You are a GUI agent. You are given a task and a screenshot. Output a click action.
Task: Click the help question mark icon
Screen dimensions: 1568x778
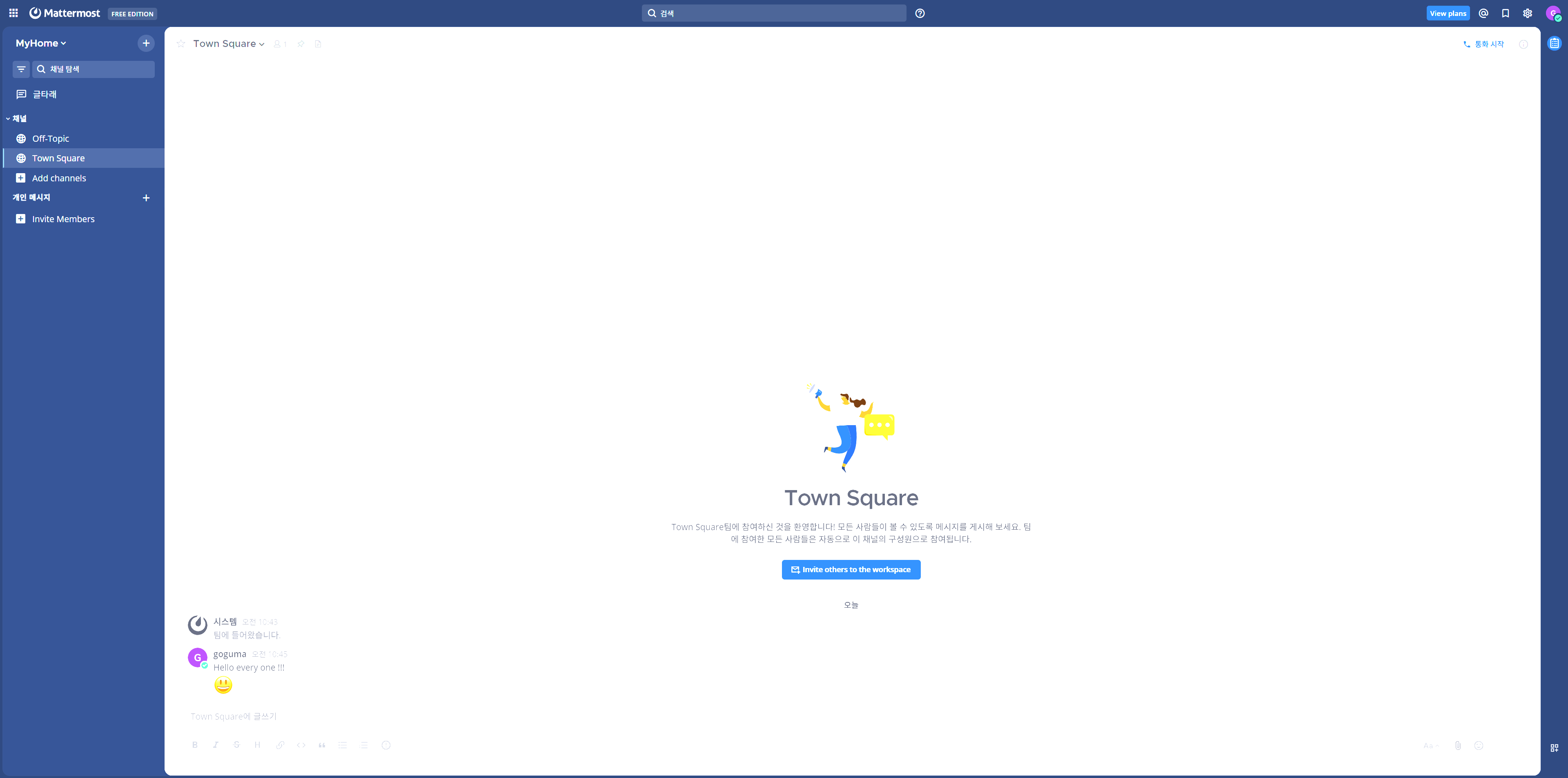920,13
